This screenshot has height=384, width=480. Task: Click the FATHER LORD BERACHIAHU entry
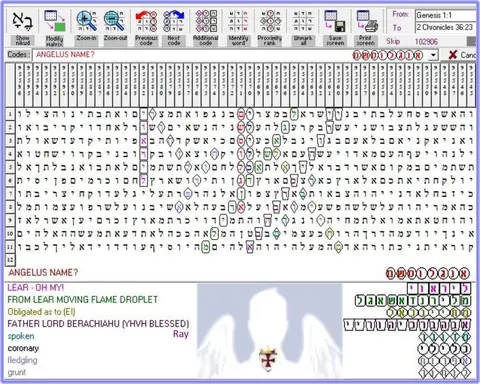(98, 324)
